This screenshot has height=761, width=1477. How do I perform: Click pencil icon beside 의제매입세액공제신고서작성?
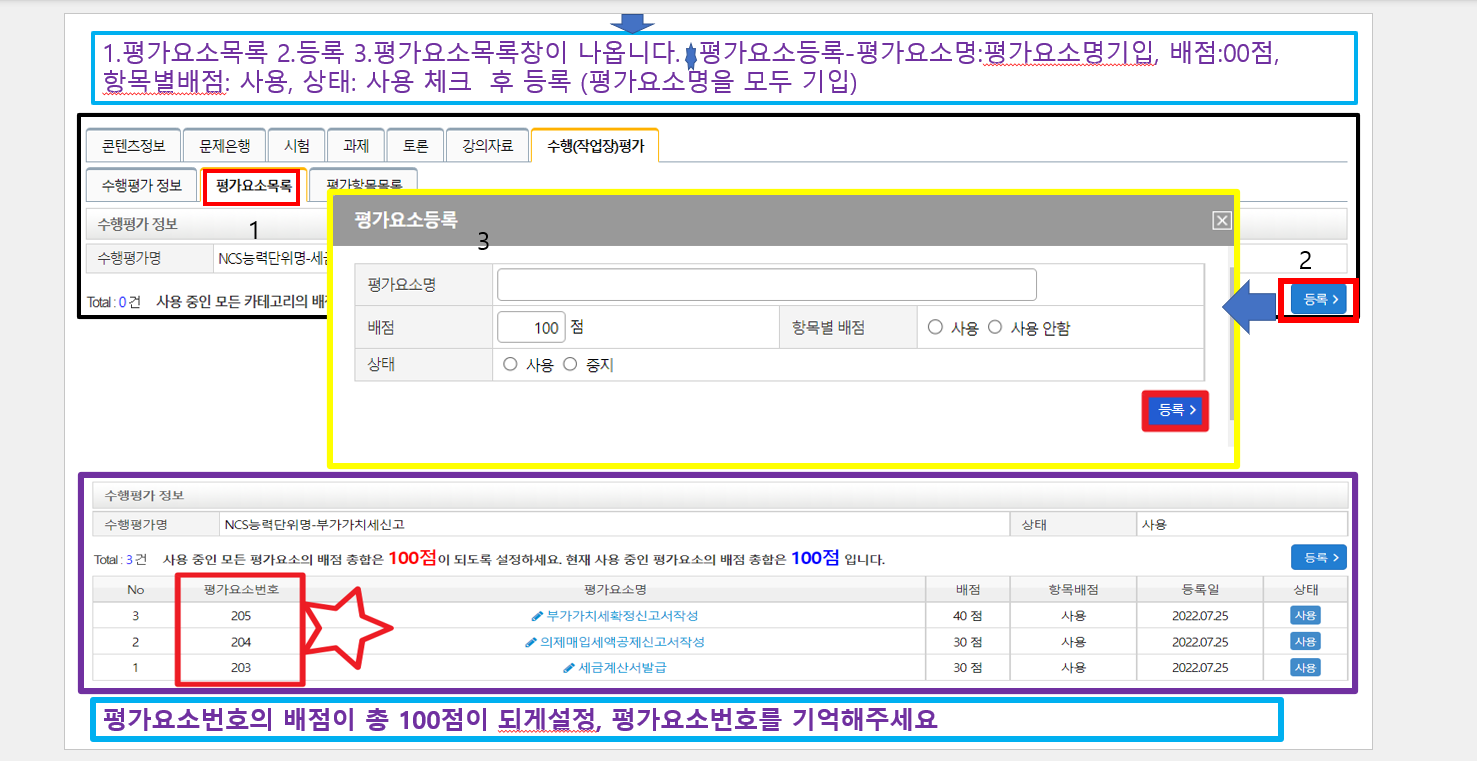531,642
